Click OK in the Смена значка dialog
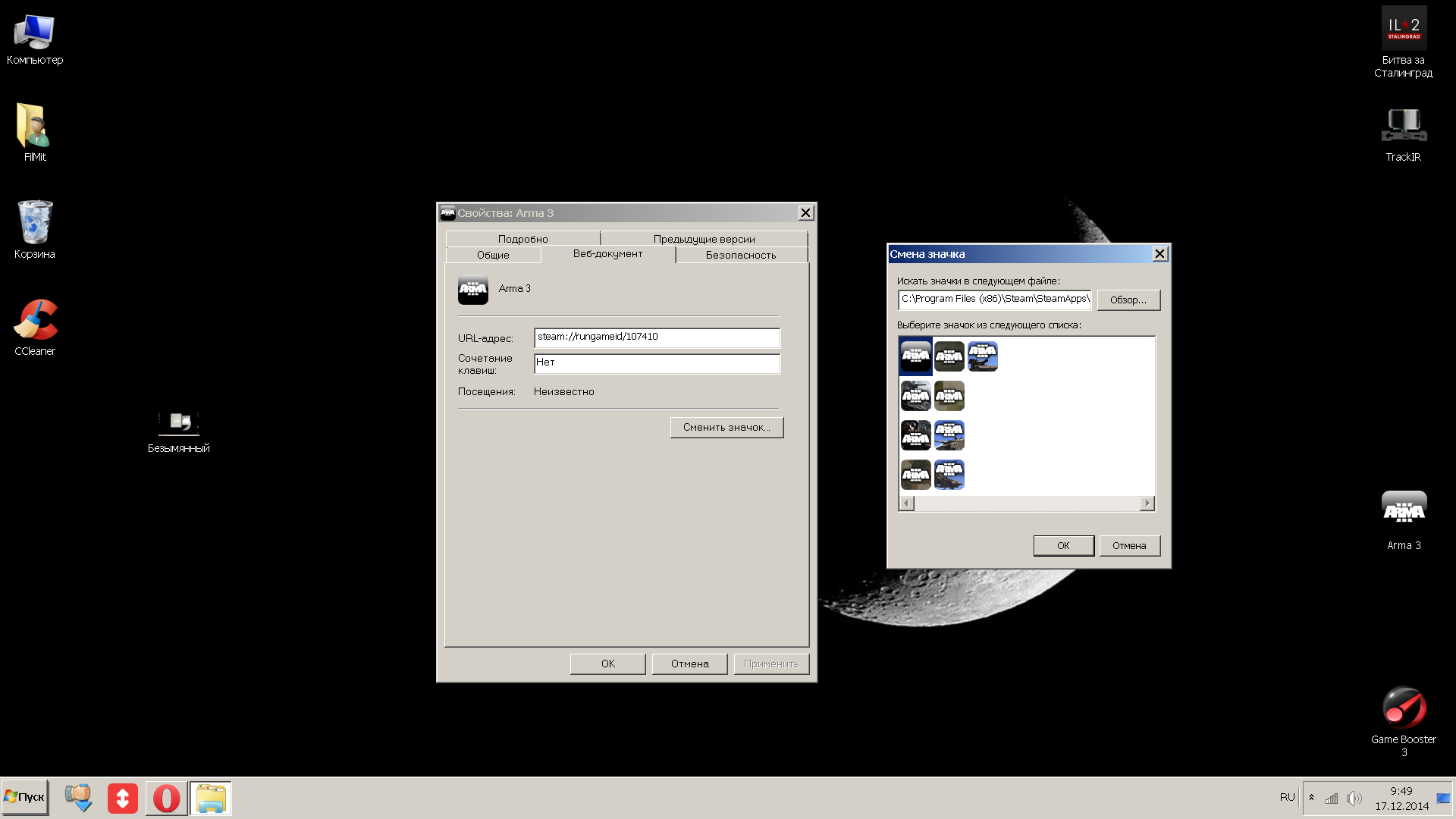The height and width of the screenshot is (819, 1456). [x=1063, y=546]
